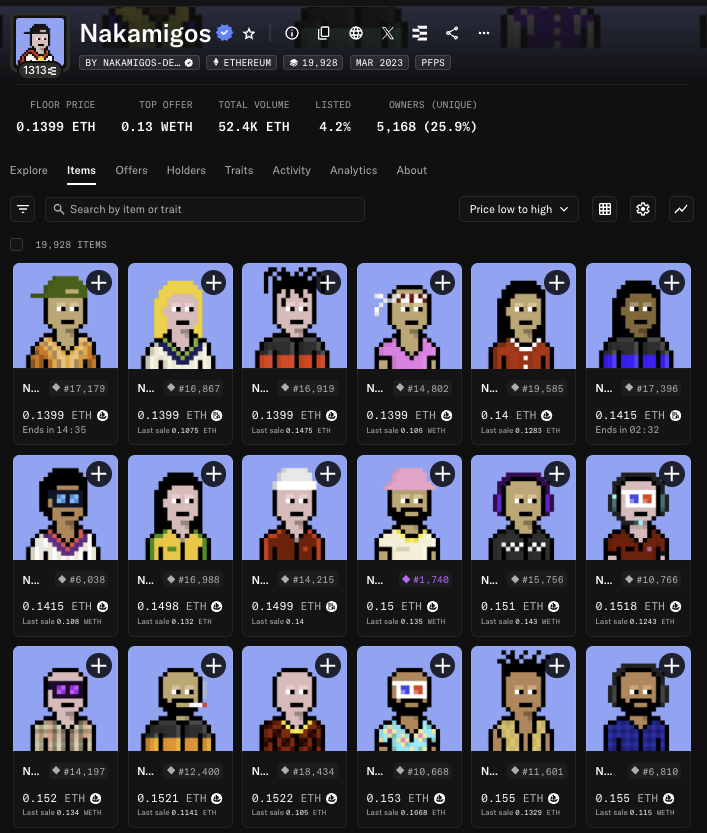View the Activity tab

coord(292,170)
